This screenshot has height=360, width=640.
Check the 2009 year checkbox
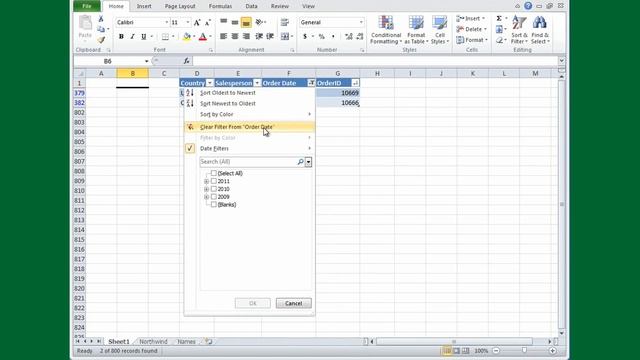tap(214, 197)
